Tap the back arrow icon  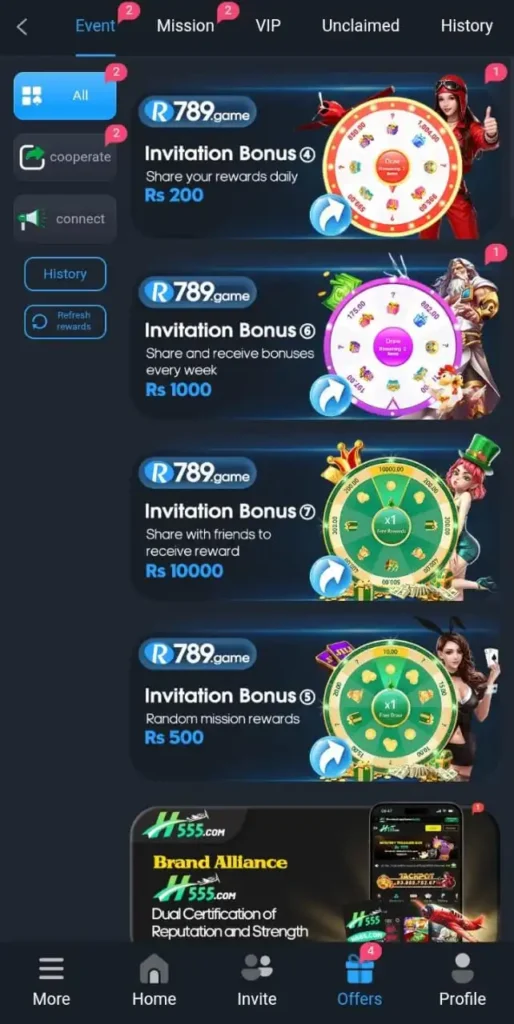point(22,27)
